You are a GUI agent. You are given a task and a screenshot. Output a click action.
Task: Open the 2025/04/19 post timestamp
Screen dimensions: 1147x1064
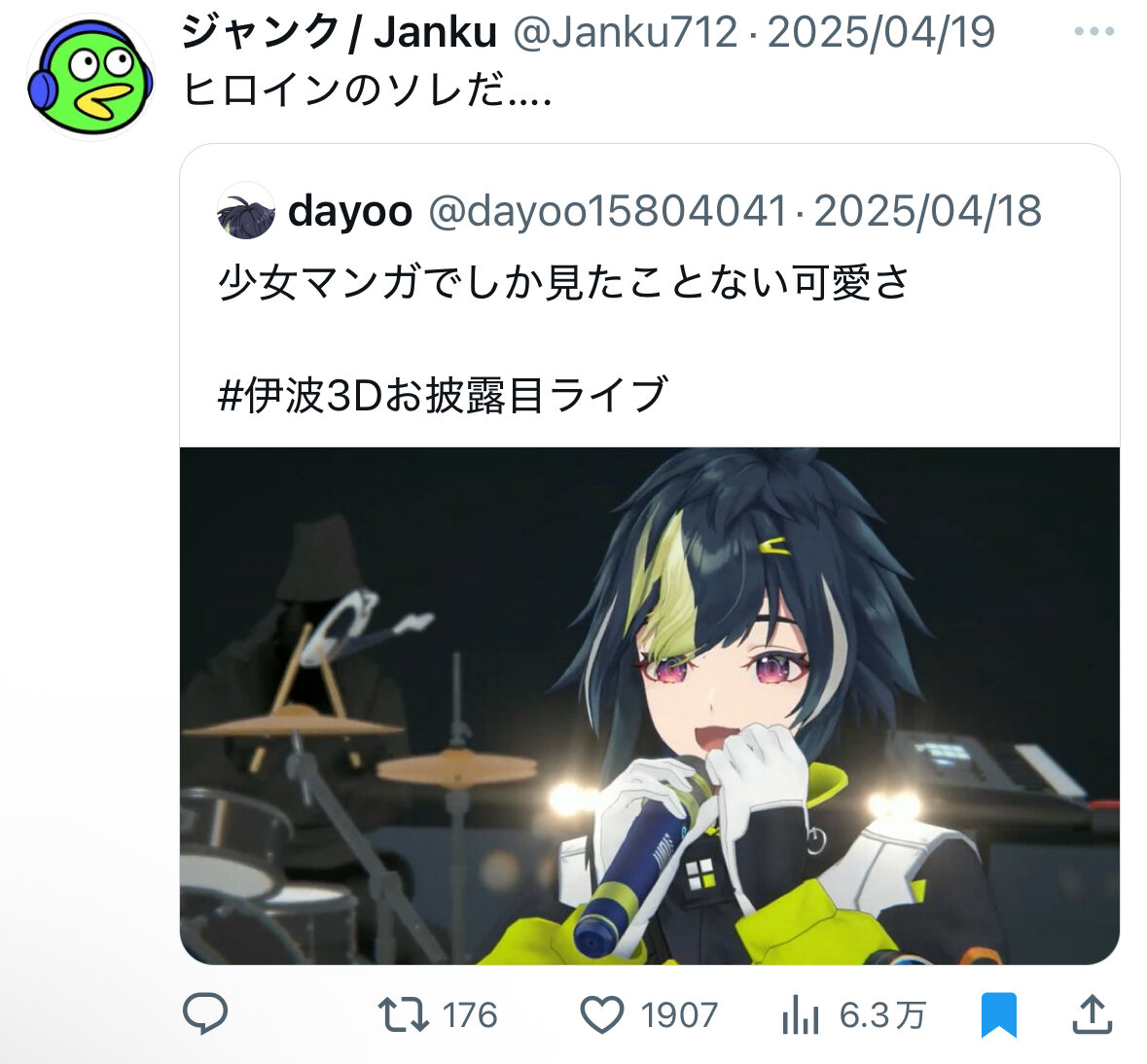[x=880, y=32]
